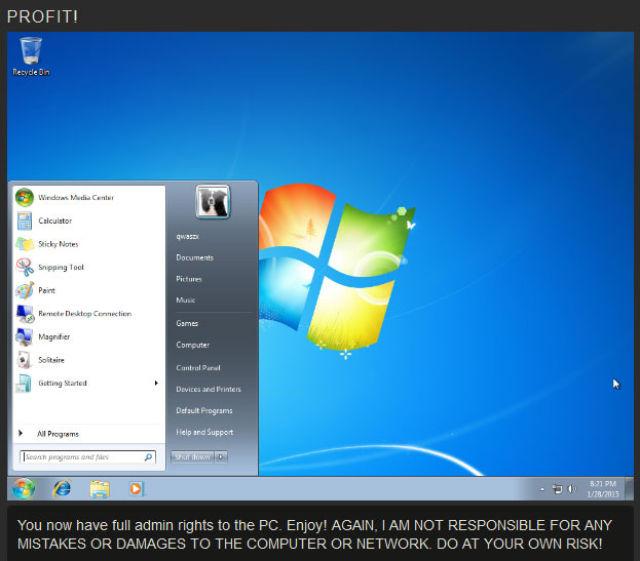
Task: Open the Shut down options arrow
Action: [221, 457]
